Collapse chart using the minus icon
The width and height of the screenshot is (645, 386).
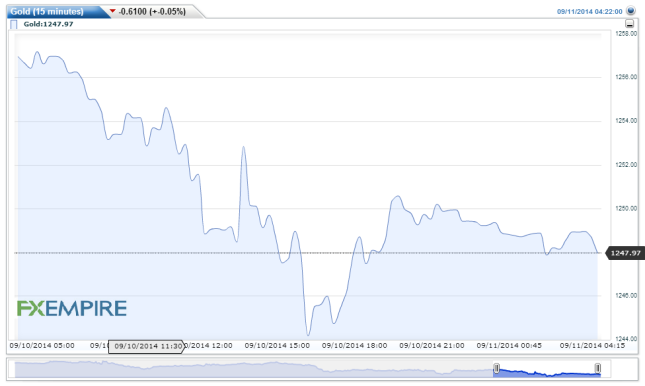point(629,23)
